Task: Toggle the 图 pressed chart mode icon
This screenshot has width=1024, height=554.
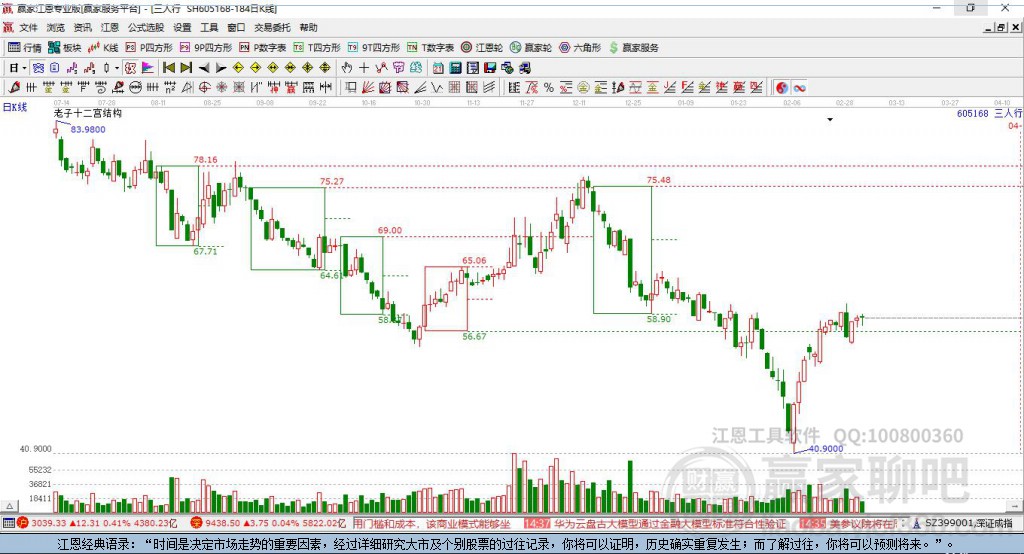Action: click(39, 68)
